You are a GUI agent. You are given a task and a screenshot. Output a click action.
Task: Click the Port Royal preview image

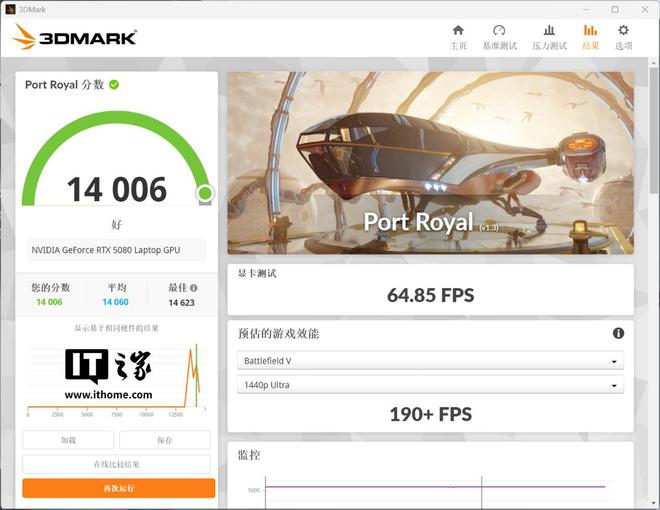point(430,163)
